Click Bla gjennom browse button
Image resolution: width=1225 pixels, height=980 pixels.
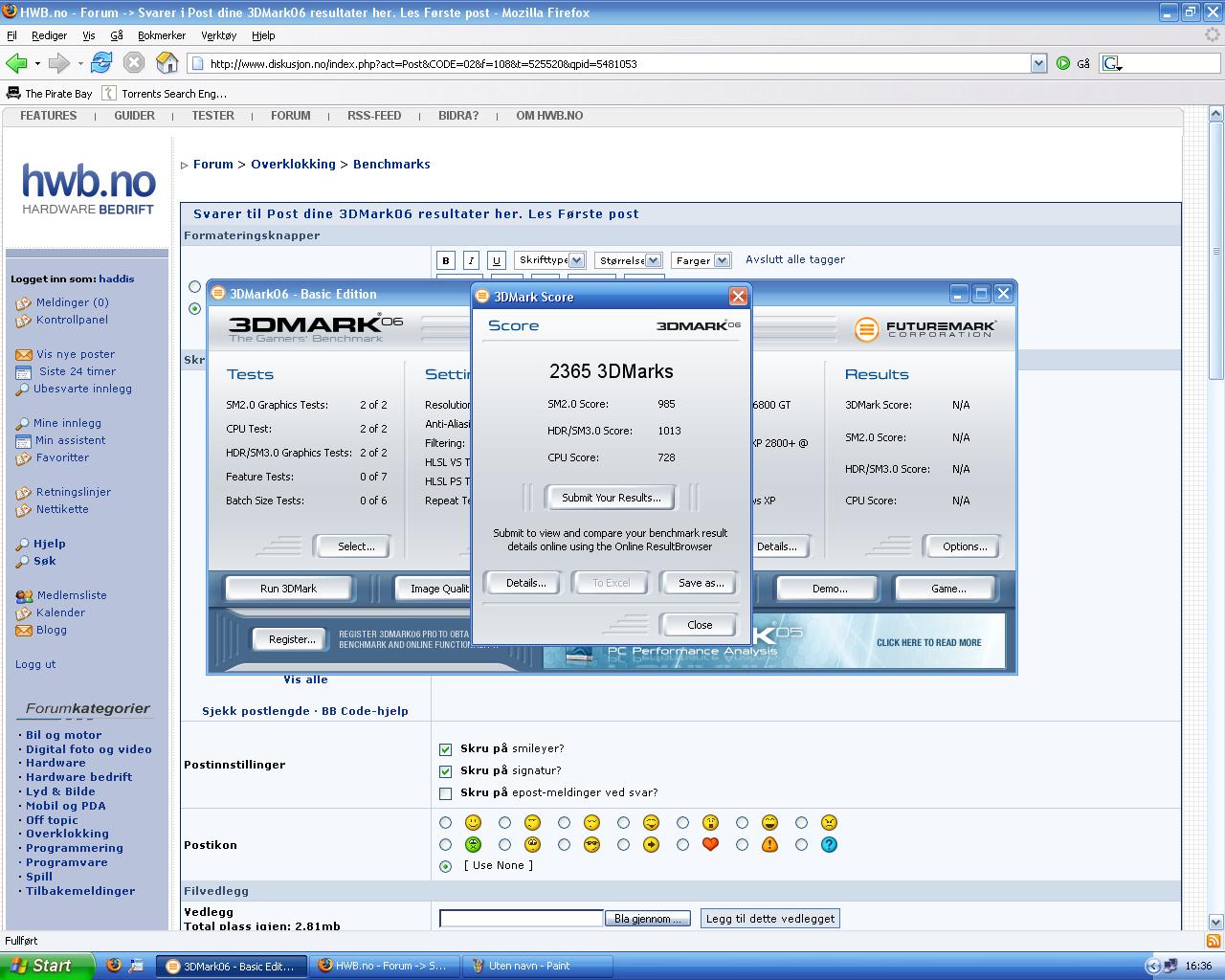647,919
